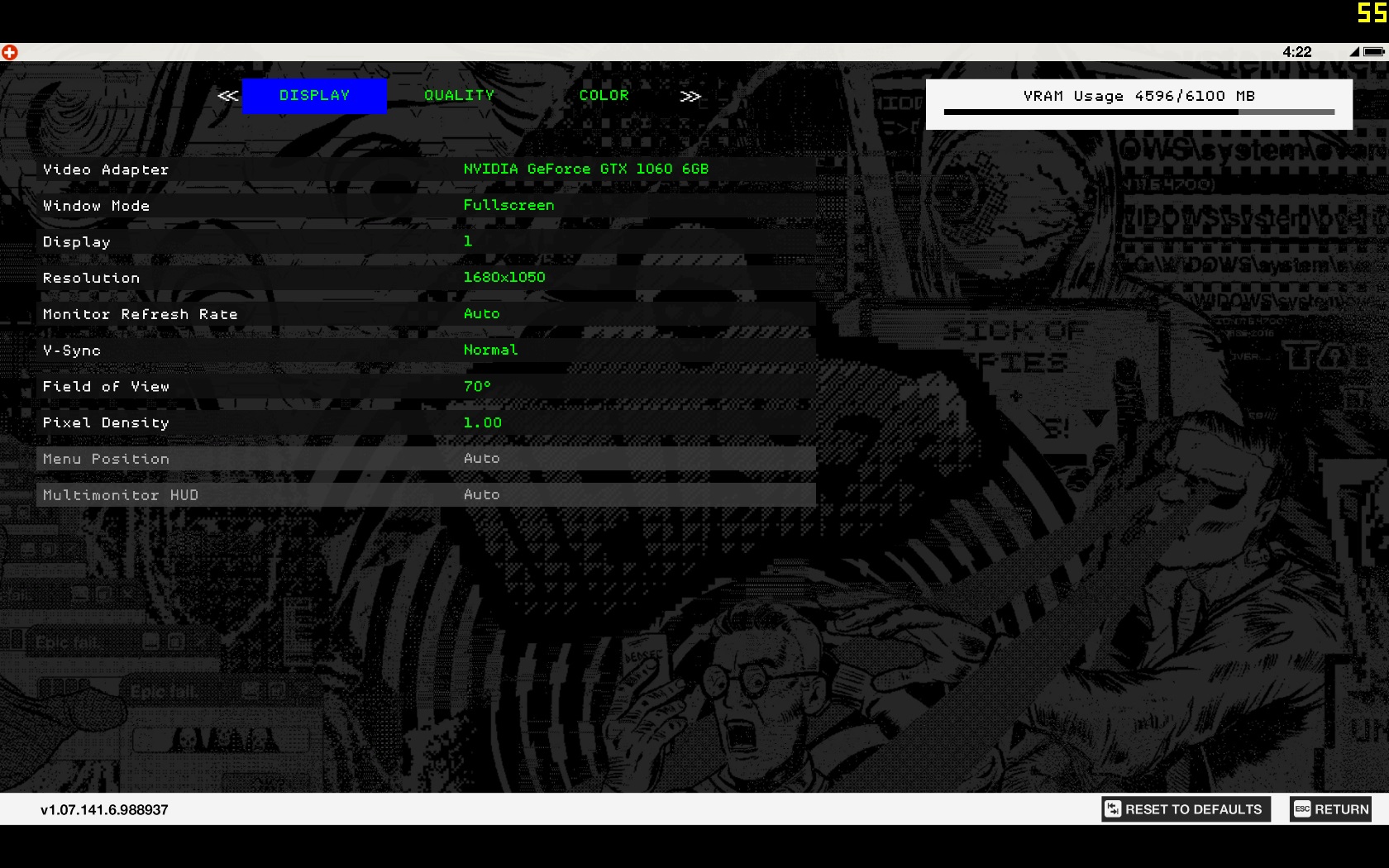
Task: Change Monitor Refresh Rate Auto value
Action: click(481, 314)
